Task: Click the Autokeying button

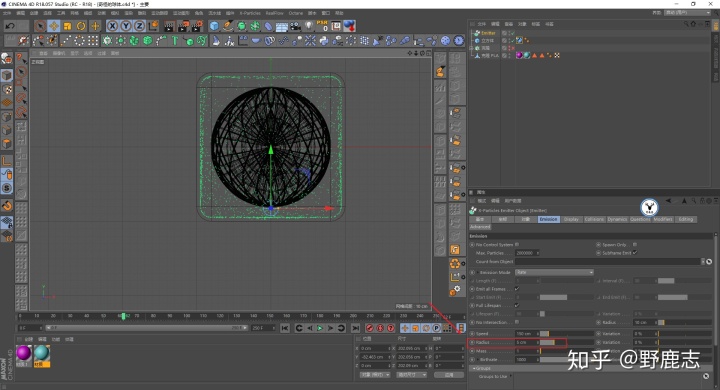Action: (380, 328)
